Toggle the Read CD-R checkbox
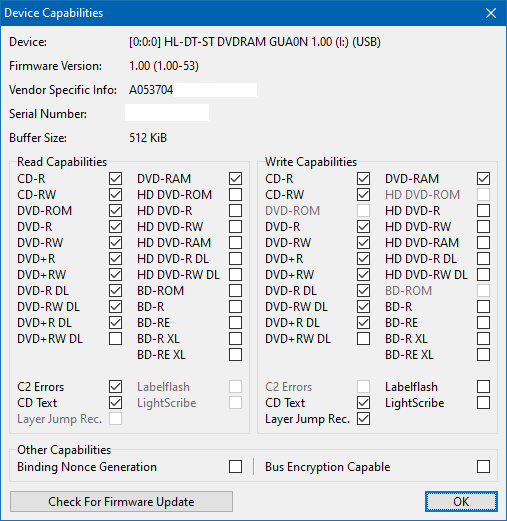507x521 pixels. pos(115,179)
